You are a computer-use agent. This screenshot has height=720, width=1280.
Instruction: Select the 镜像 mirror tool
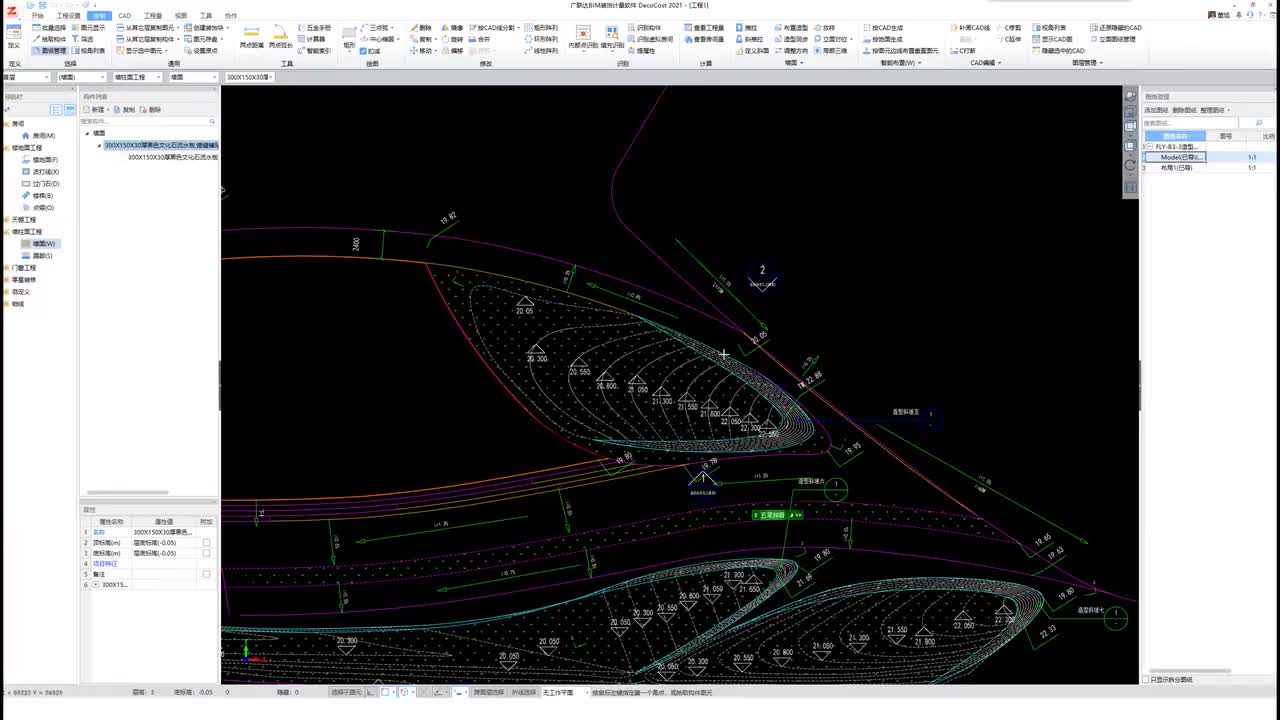[451, 28]
